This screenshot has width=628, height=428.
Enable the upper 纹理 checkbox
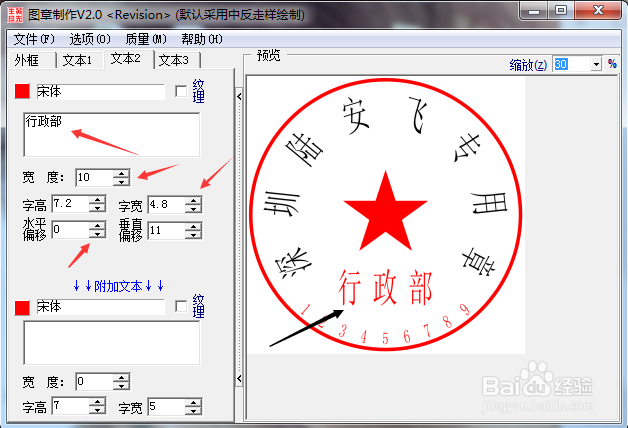pyautogui.click(x=181, y=91)
